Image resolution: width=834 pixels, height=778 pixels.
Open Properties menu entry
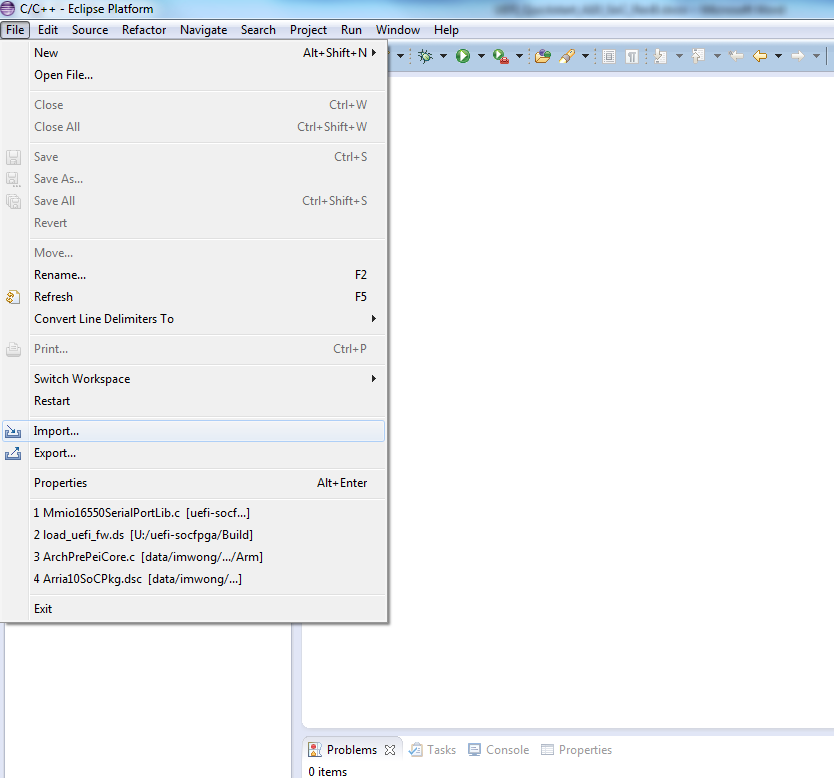(194, 483)
